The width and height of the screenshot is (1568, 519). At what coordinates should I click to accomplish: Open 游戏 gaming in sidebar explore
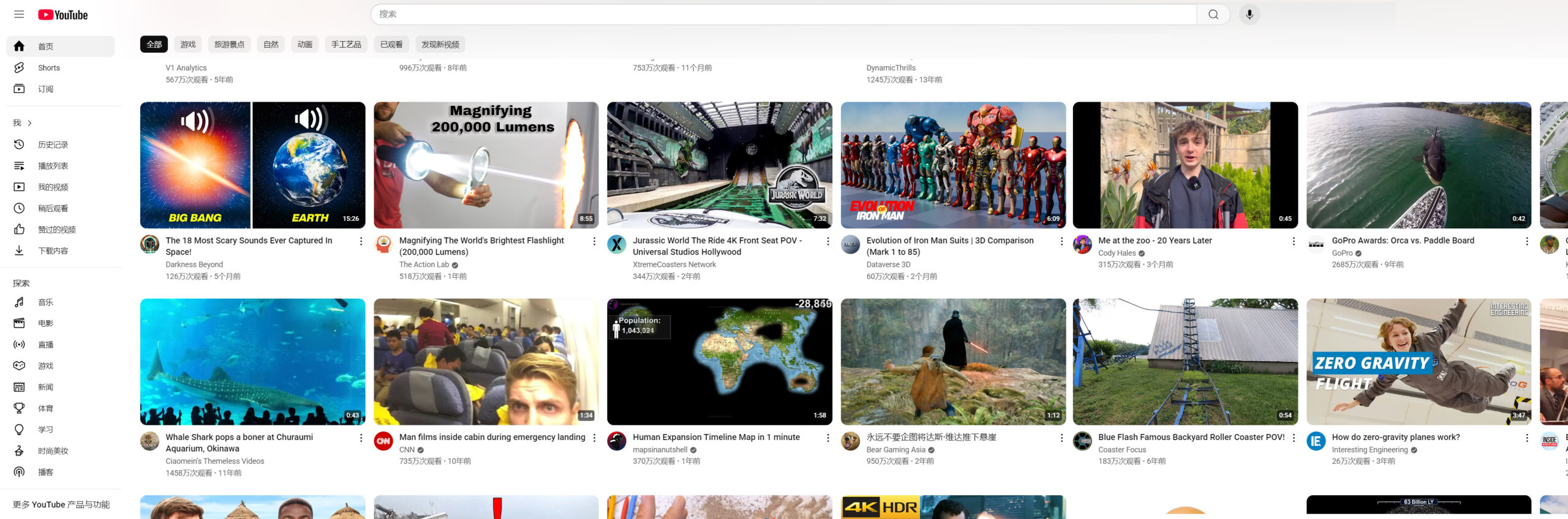pyautogui.click(x=61, y=366)
